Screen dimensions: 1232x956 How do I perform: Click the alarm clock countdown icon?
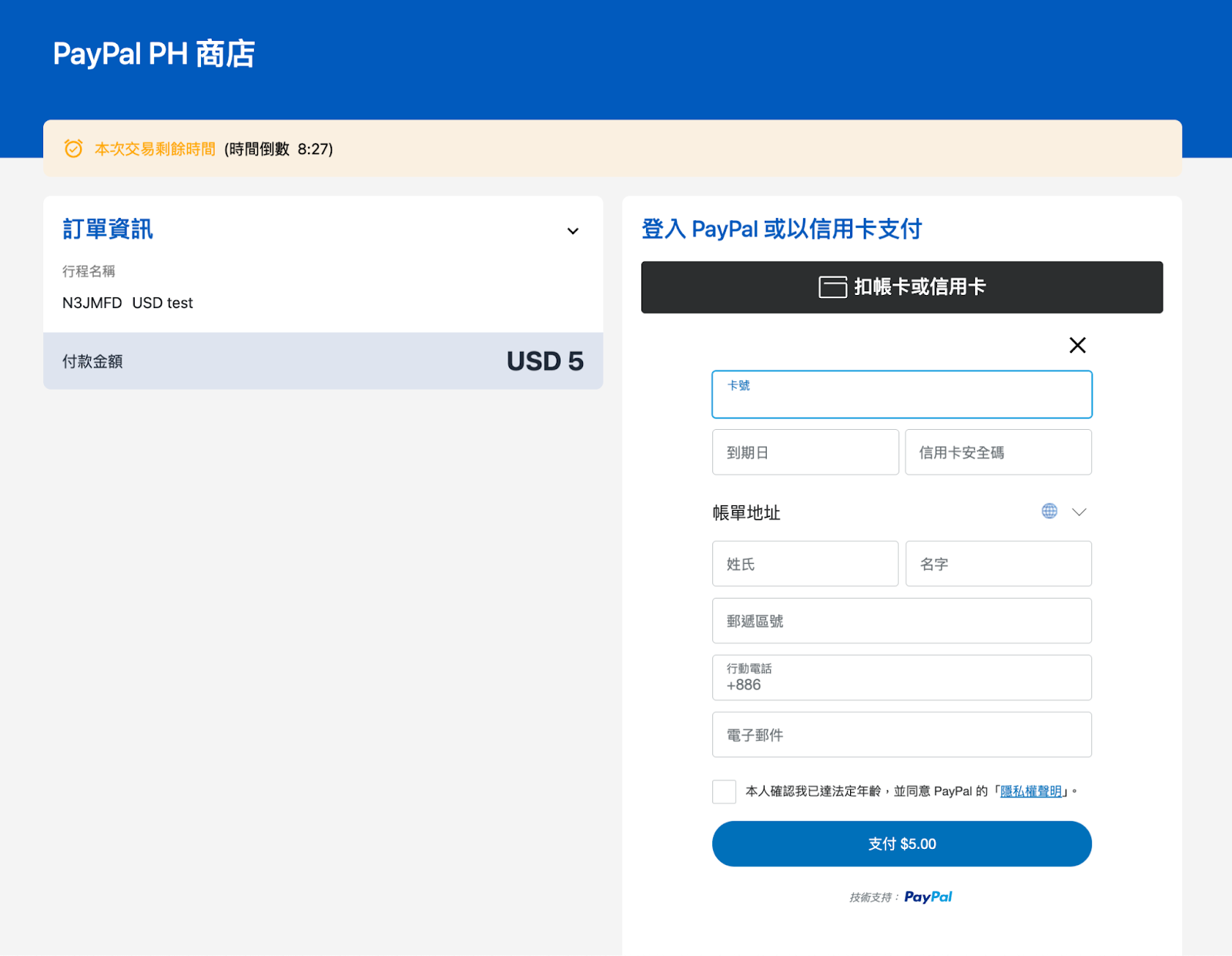[73, 149]
